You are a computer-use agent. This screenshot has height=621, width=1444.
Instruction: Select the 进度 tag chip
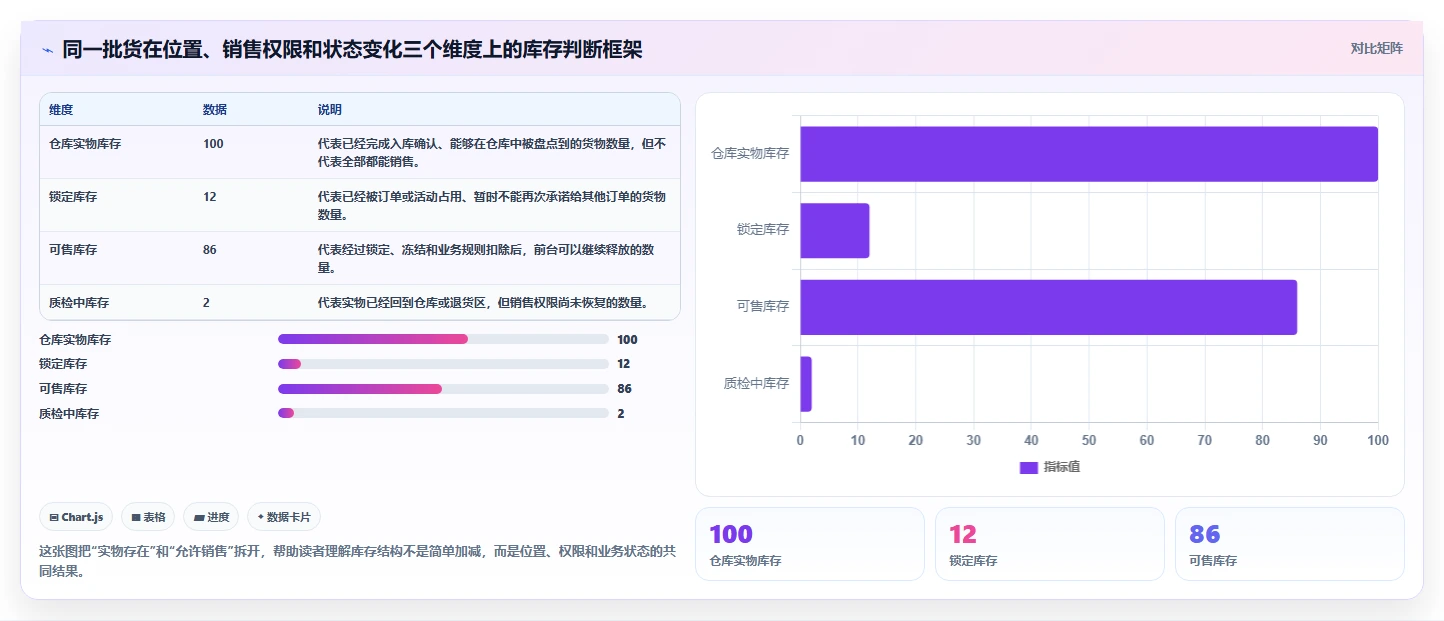pyautogui.click(x=211, y=517)
